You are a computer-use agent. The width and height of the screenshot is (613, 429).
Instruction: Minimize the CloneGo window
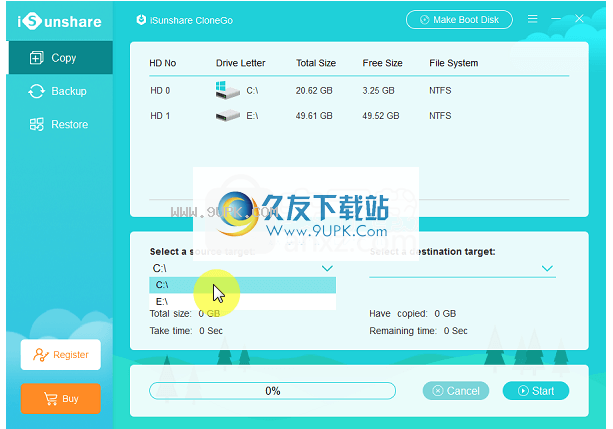tap(556, 18)
